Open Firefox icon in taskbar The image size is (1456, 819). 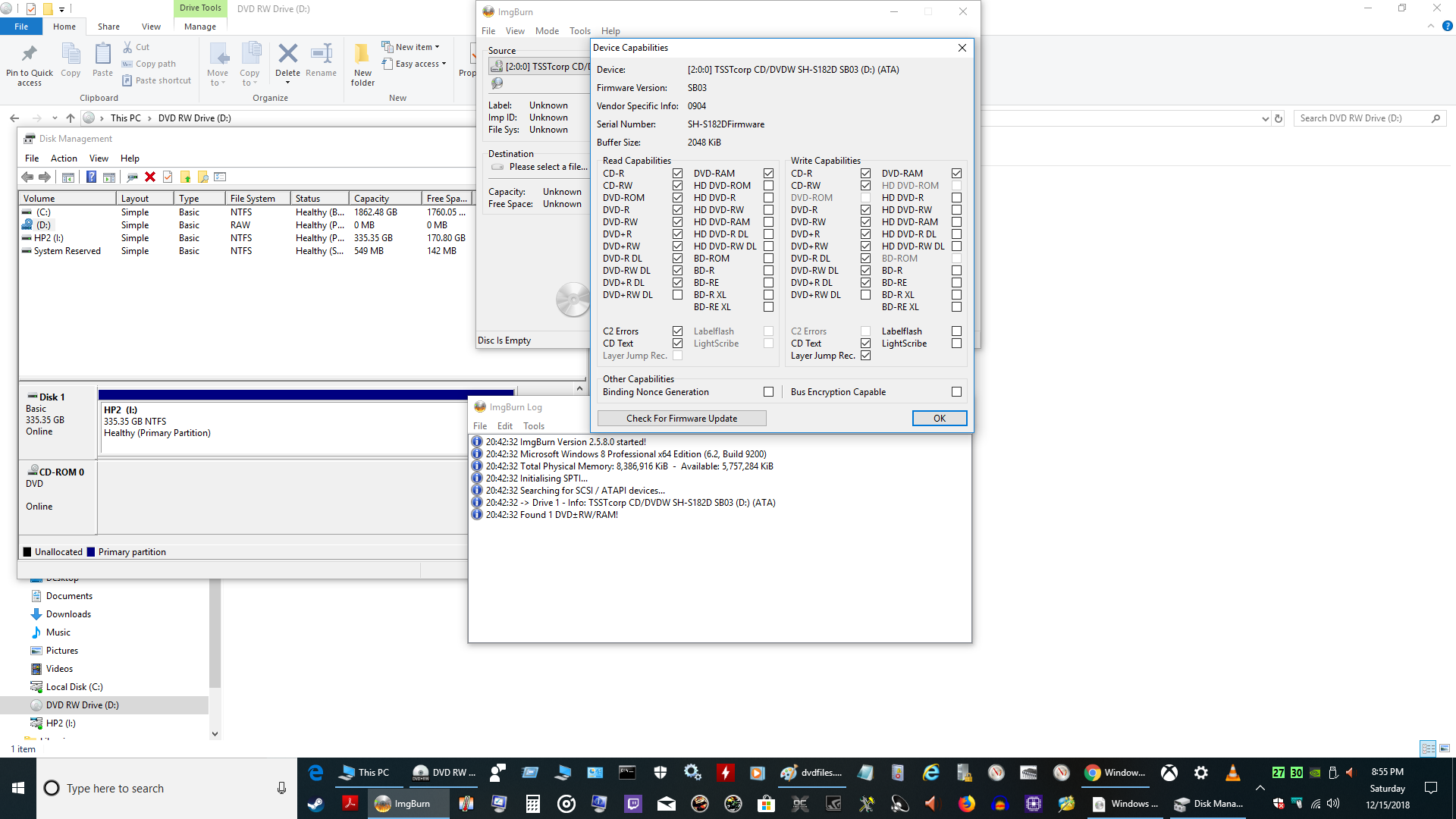[x=967, y=804]
